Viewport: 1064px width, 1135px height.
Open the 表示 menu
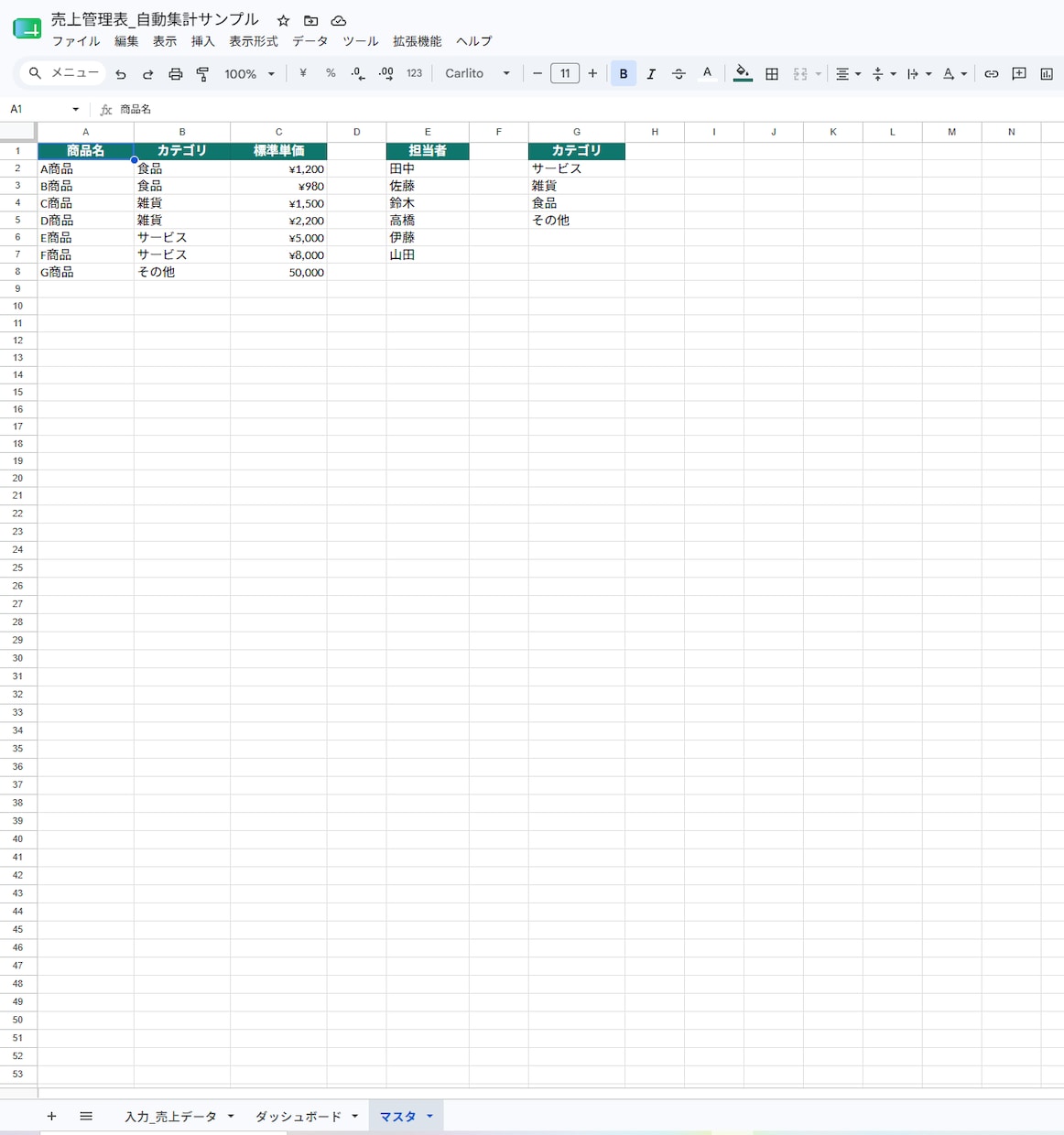pos(165,41)
